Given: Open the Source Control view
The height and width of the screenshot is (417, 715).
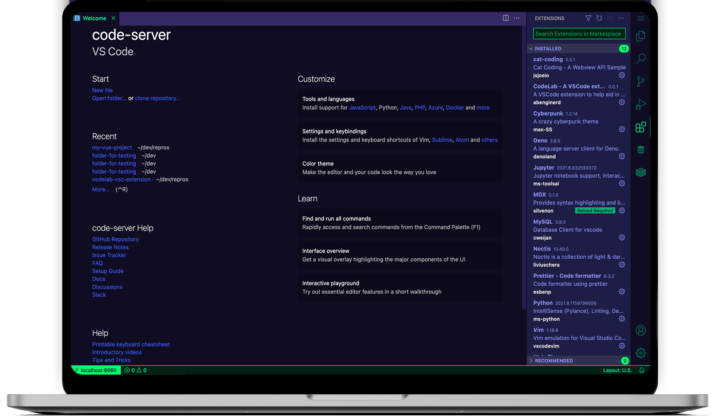Looking at the screenshot, I should coord(641,82).
